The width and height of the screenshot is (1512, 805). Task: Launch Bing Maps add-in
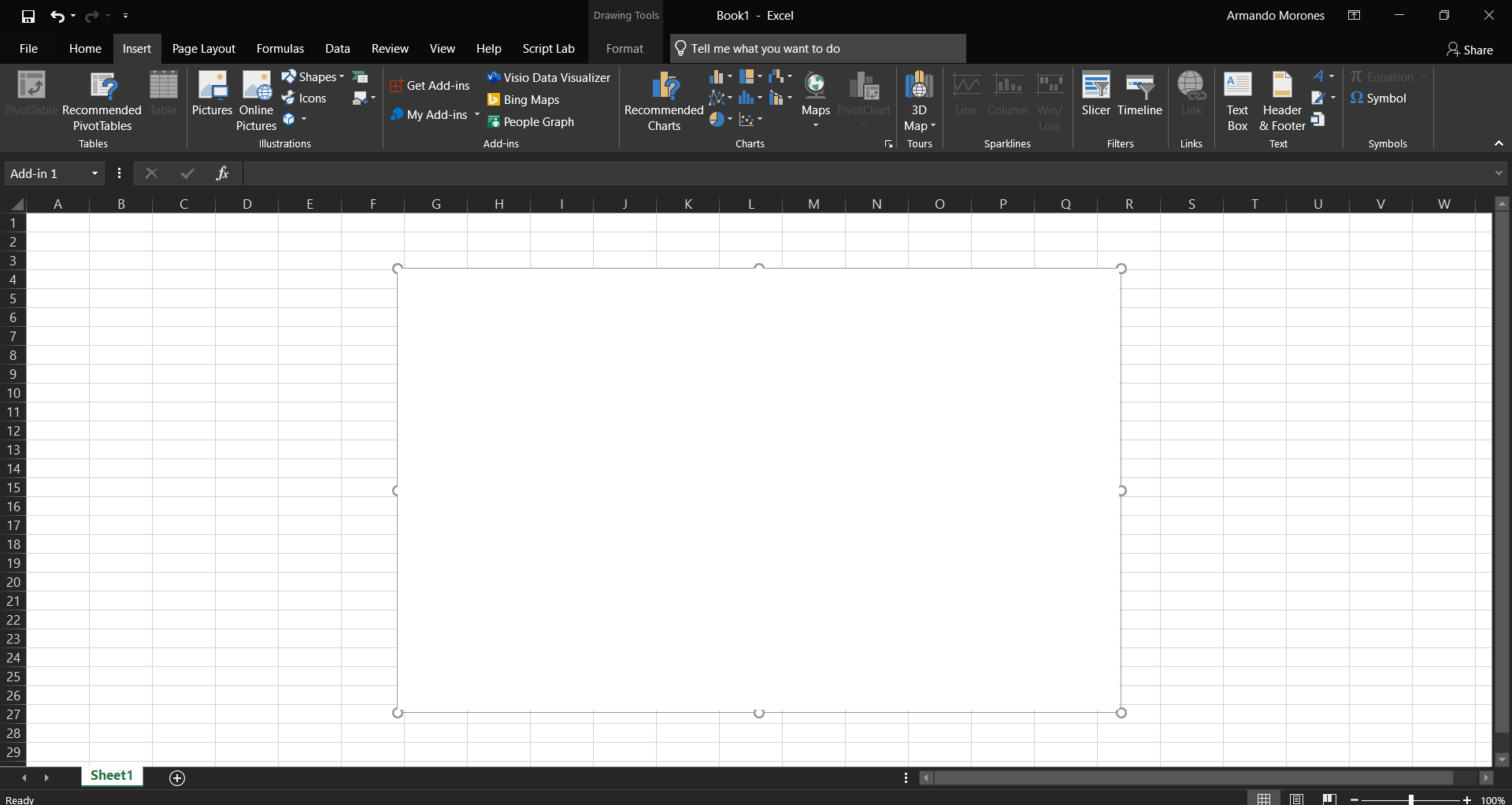coord(523,99)
